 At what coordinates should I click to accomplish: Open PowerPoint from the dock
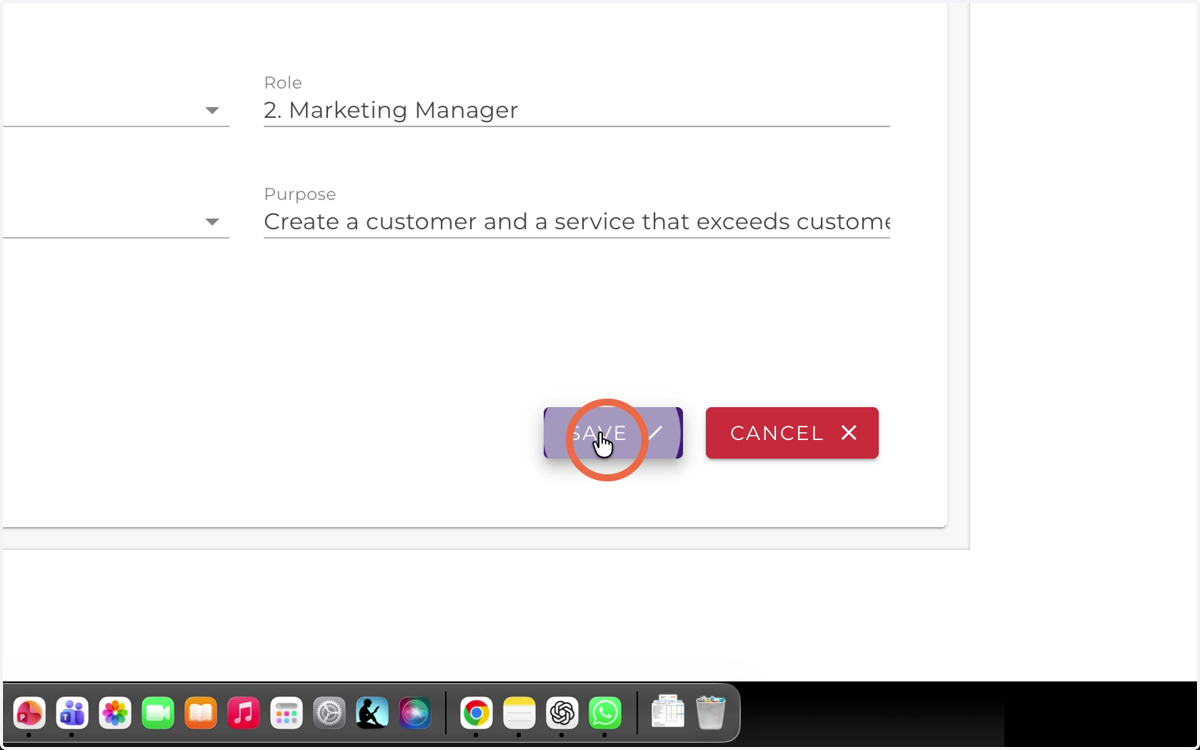29,713
